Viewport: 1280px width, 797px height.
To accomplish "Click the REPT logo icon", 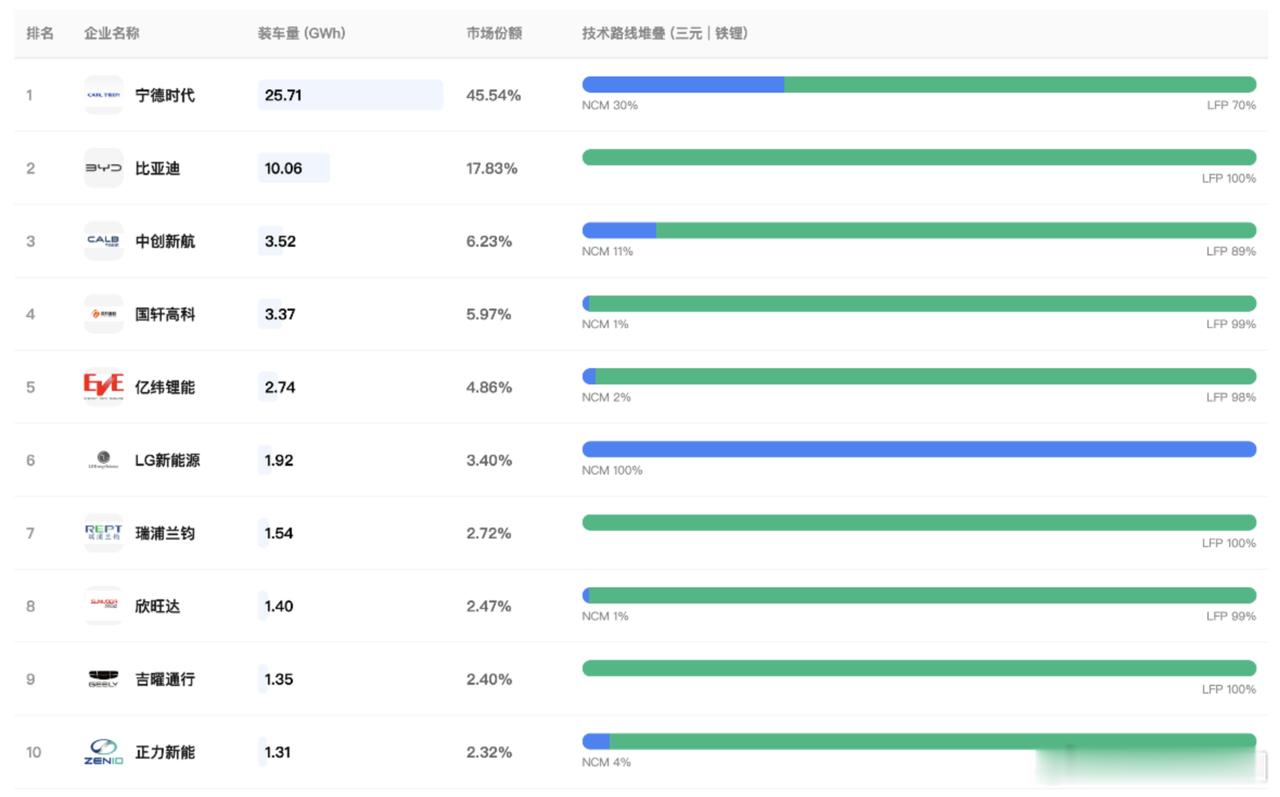I will 104,533.
